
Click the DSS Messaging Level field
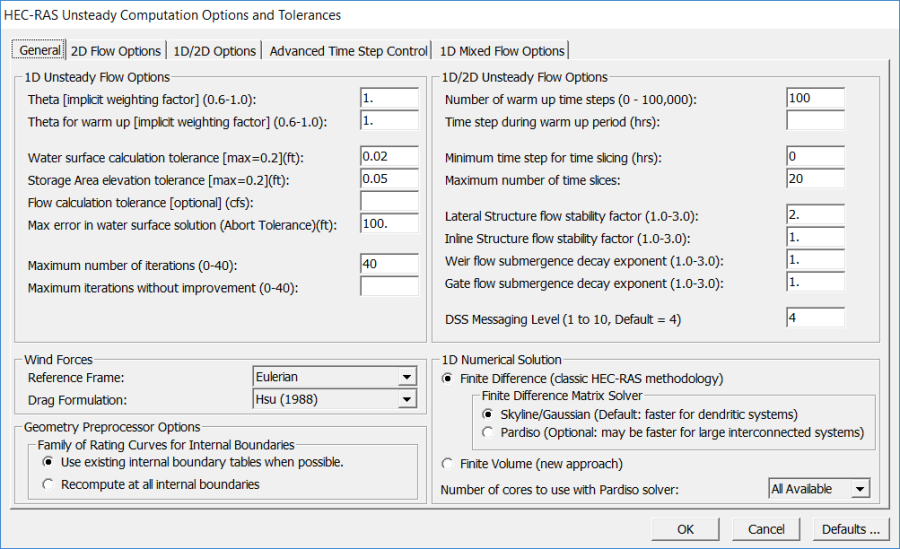click(815, 318)
